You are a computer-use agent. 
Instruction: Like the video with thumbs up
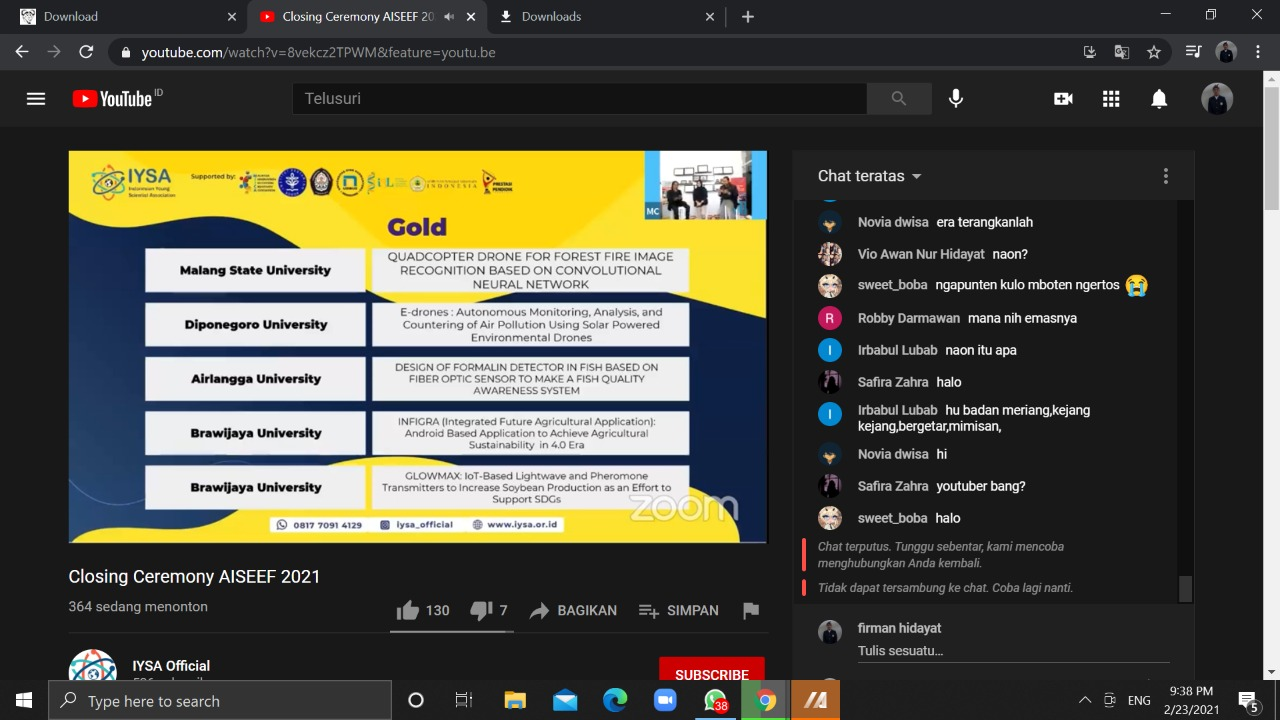(408, 610)
